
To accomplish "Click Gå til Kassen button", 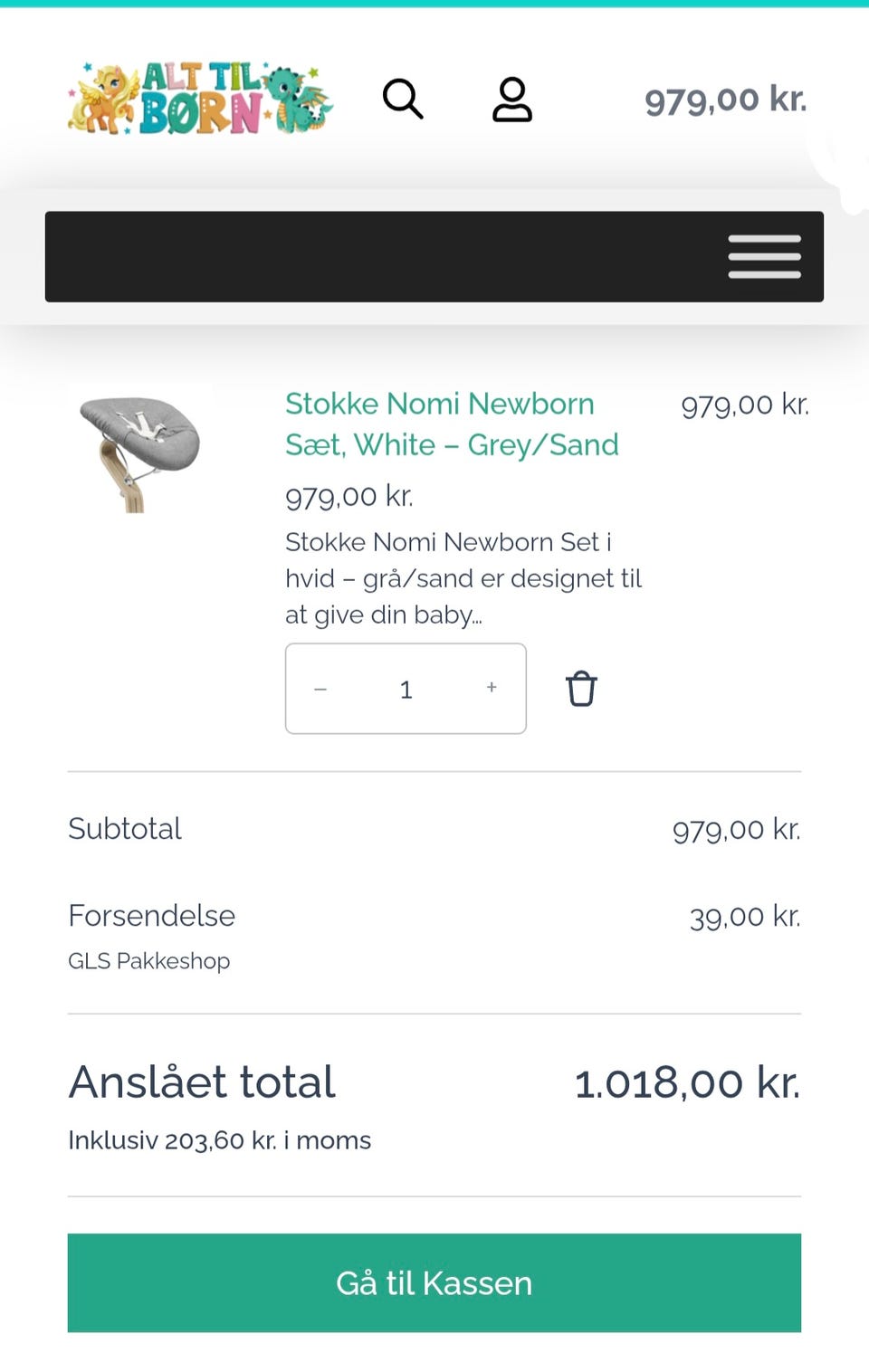I will [434, 1282].
